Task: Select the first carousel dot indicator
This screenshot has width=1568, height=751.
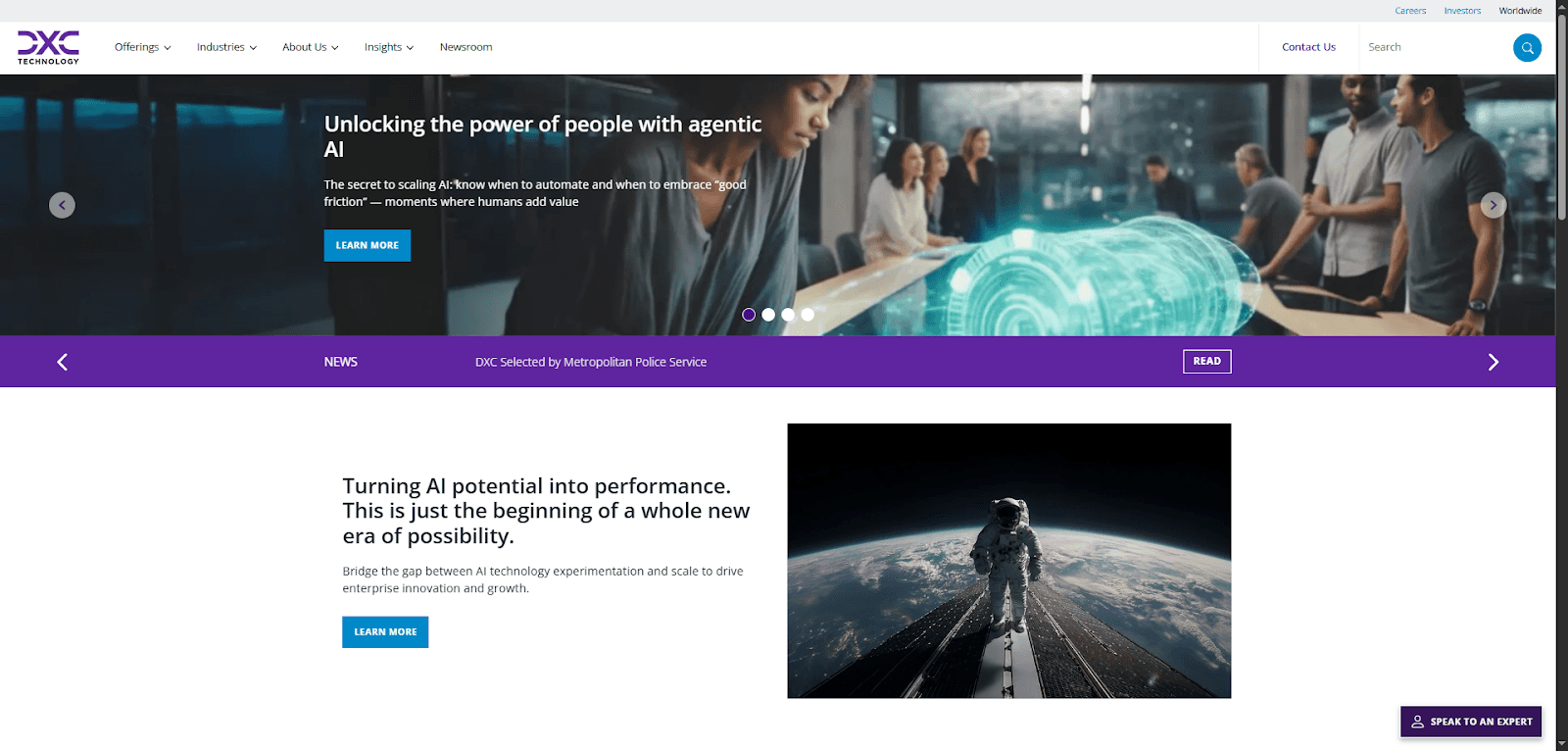Action: [749, 315]
